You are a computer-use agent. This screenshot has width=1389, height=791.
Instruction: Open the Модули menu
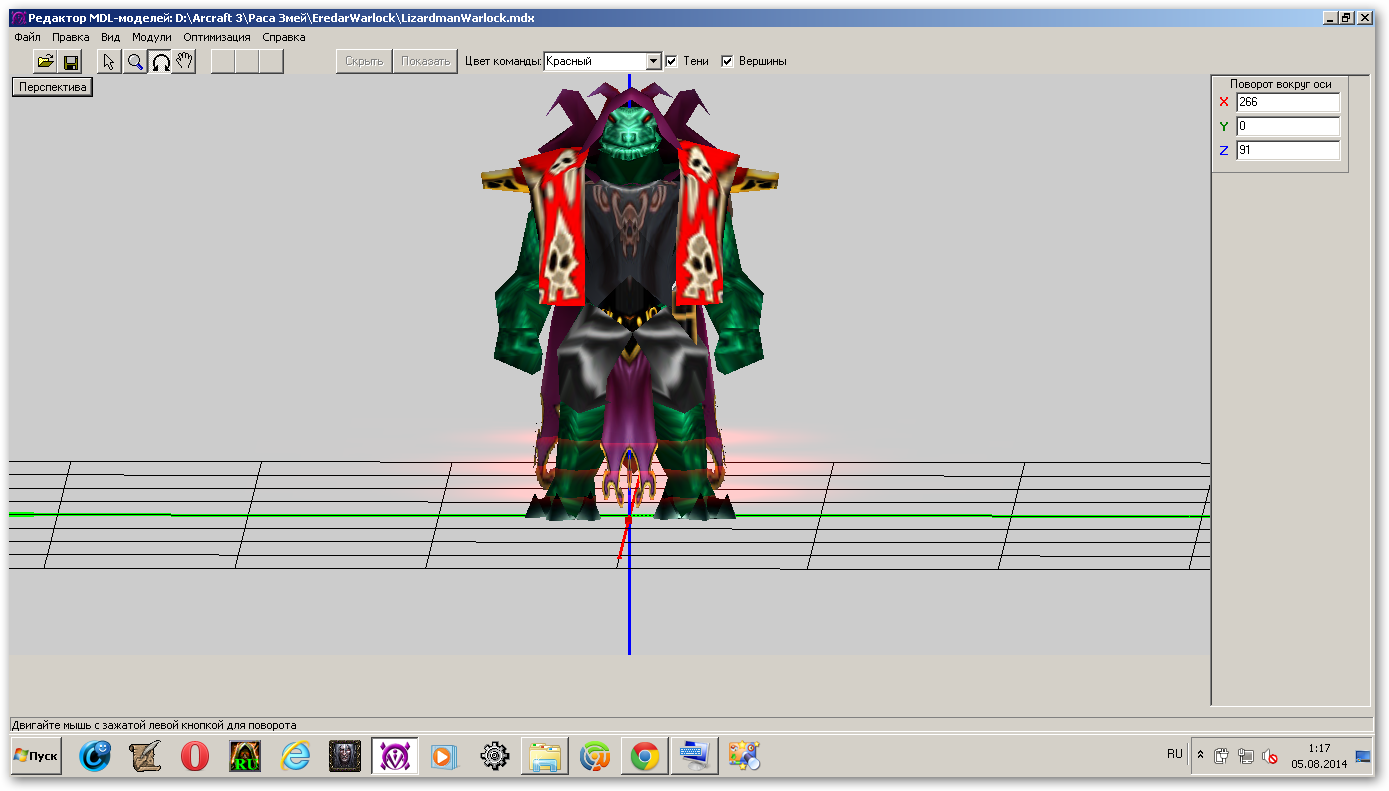152,37
